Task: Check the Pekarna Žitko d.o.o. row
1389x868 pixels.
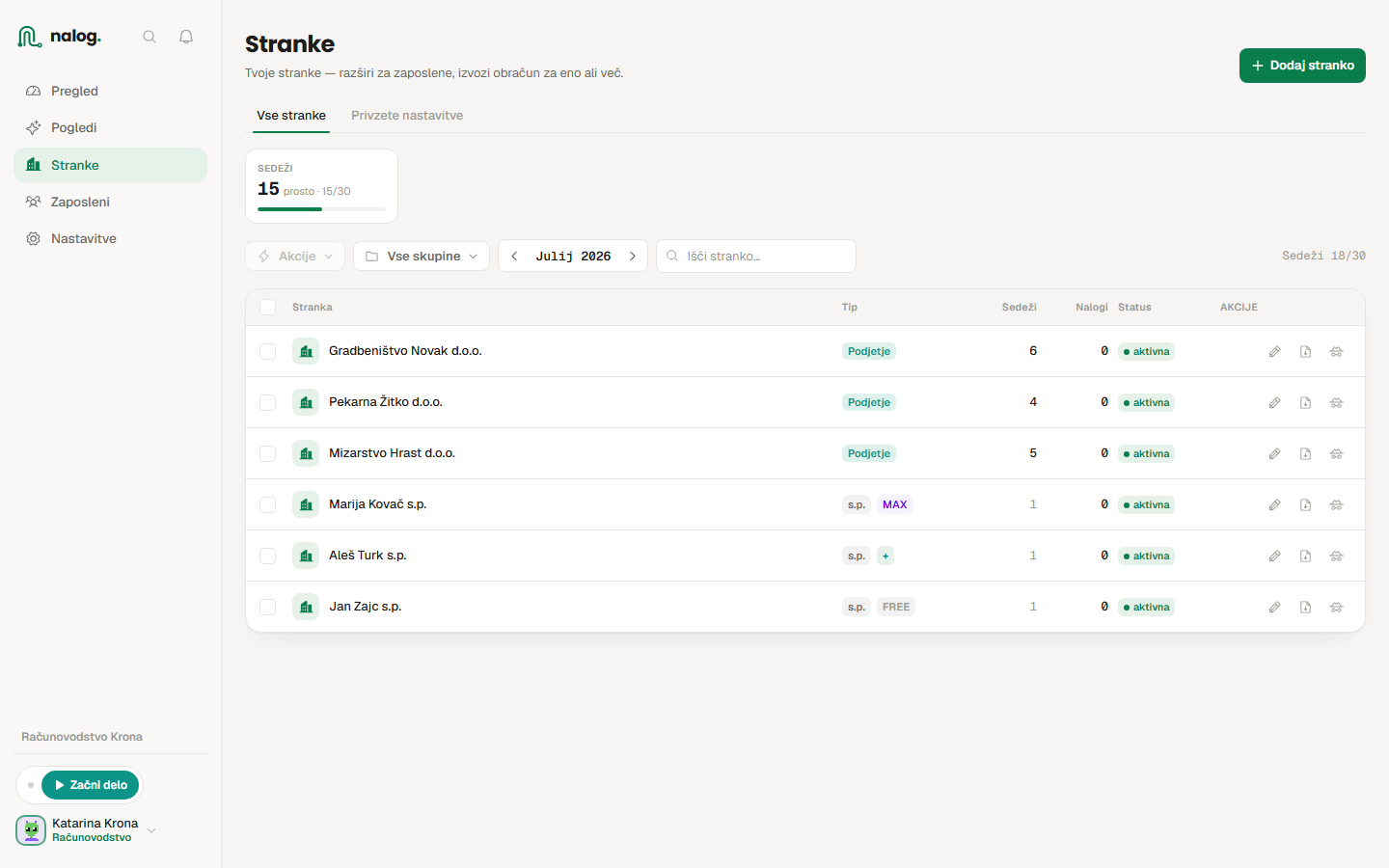Action: 268,402
